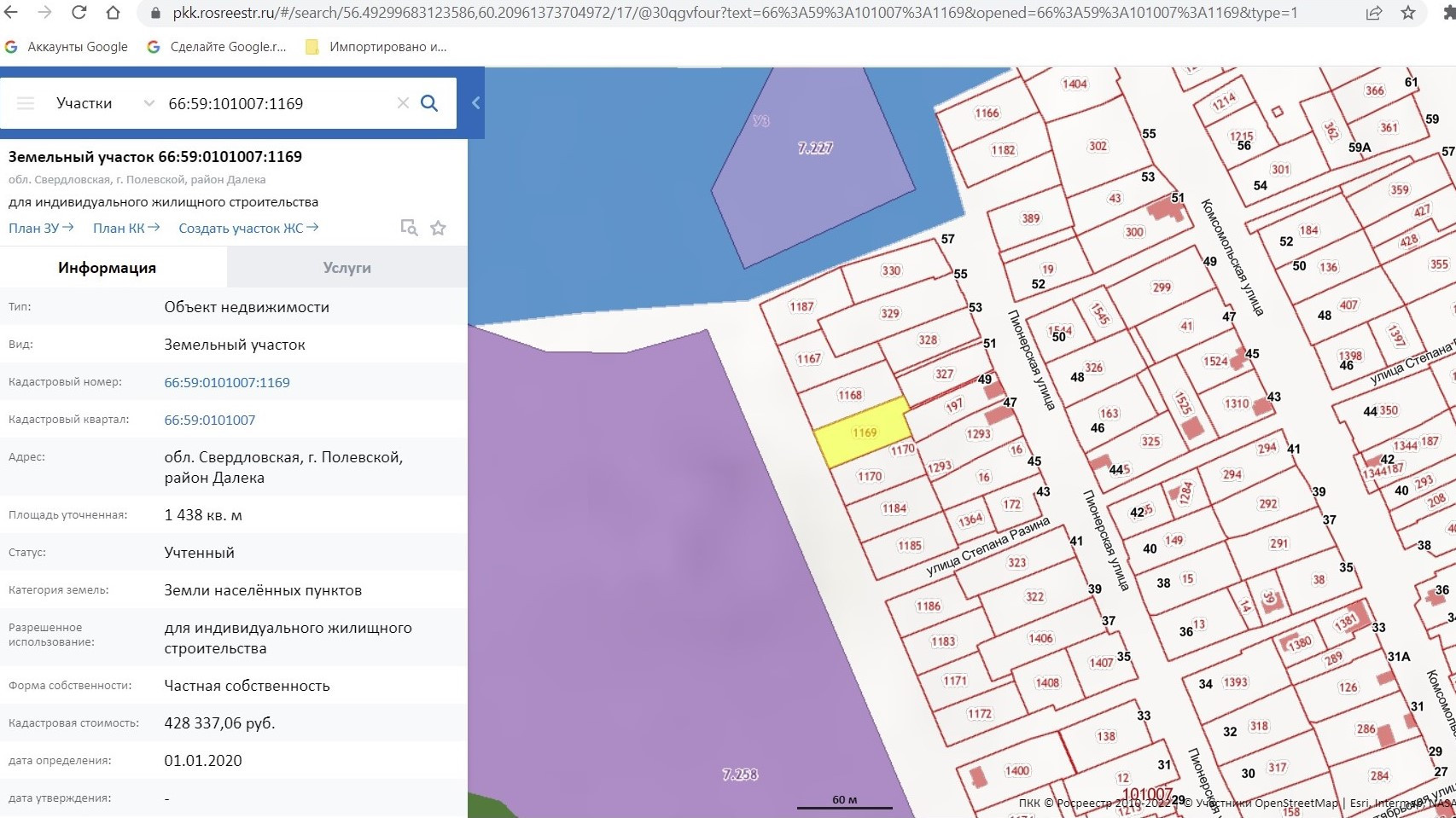The width and height of the screenshot is (1456, 818).
Task: Click the browser home icon
Action: 113,13
